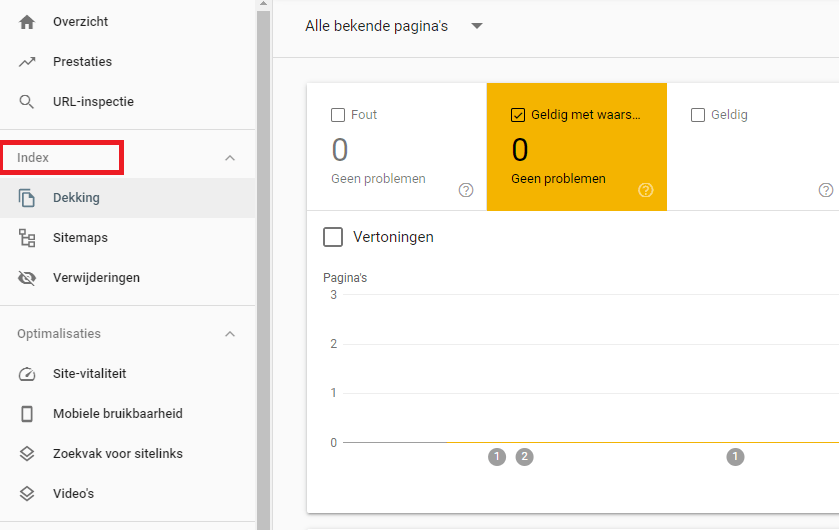839x530 pixels.
Task: Click the Overzicht home icon
Action: pos(27,22)
